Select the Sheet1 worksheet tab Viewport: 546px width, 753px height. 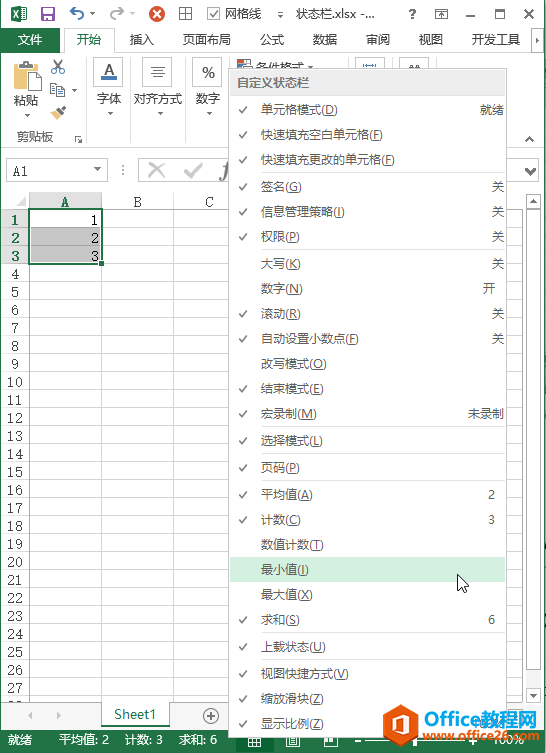135,715
